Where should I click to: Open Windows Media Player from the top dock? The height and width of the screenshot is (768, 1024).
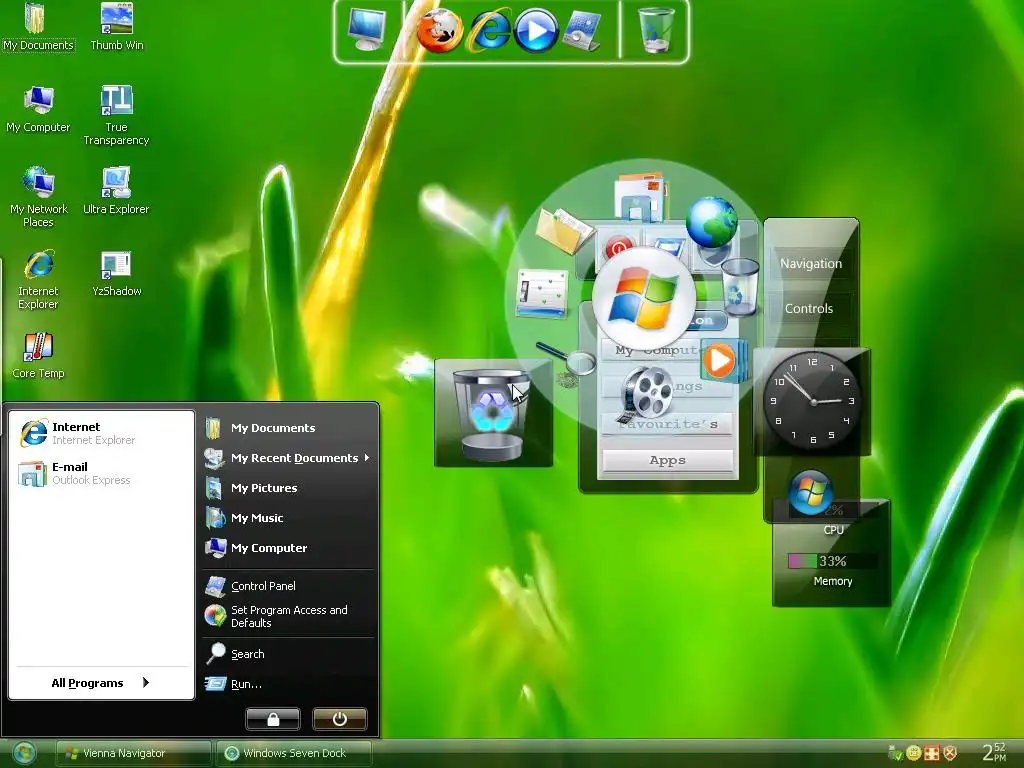point(536,31)
